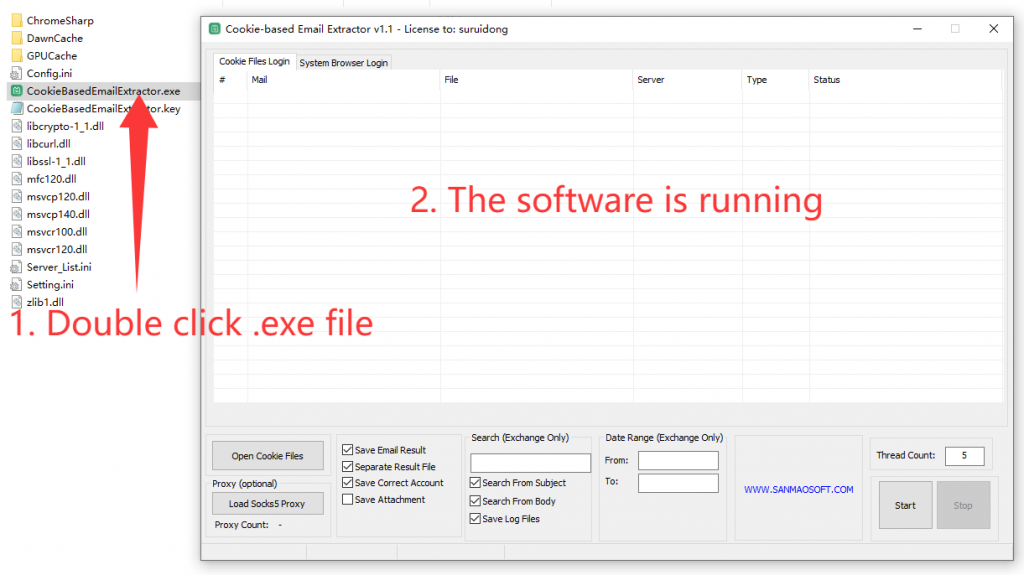Click the Thread Count input field

[x=964, y=456]
